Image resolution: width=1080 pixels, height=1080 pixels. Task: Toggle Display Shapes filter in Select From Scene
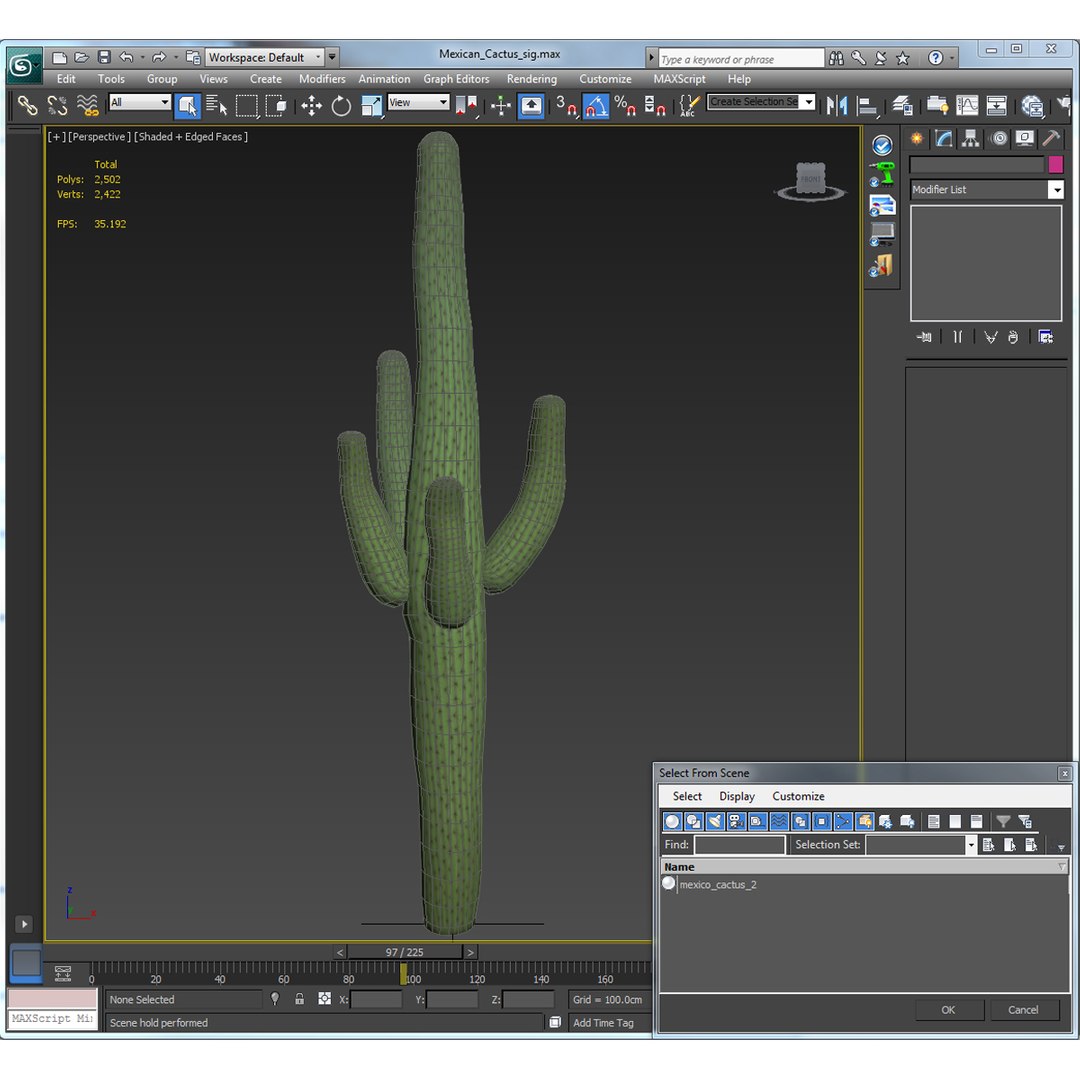[x=694, y=821]
